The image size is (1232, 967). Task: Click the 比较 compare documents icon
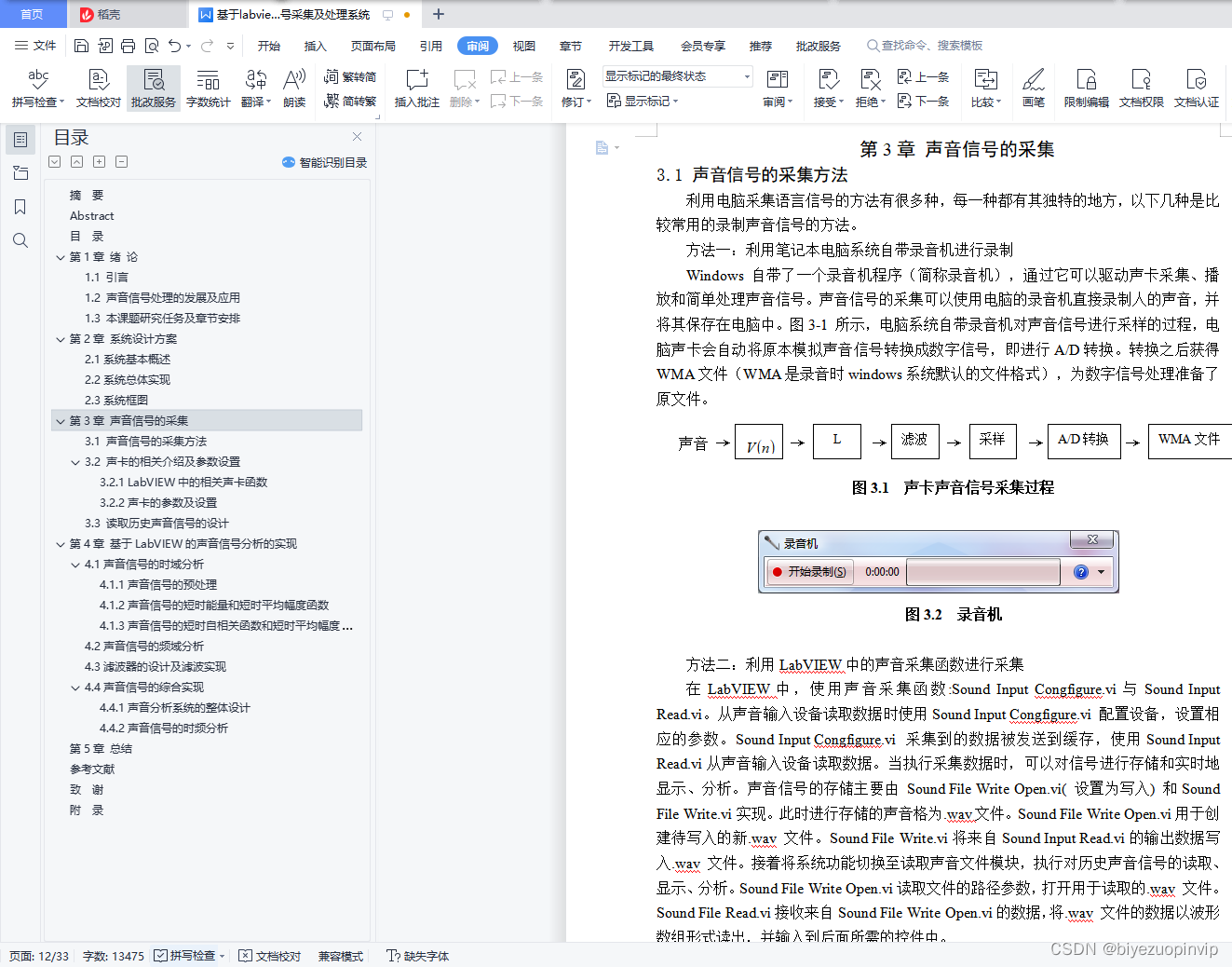[985, 79]
